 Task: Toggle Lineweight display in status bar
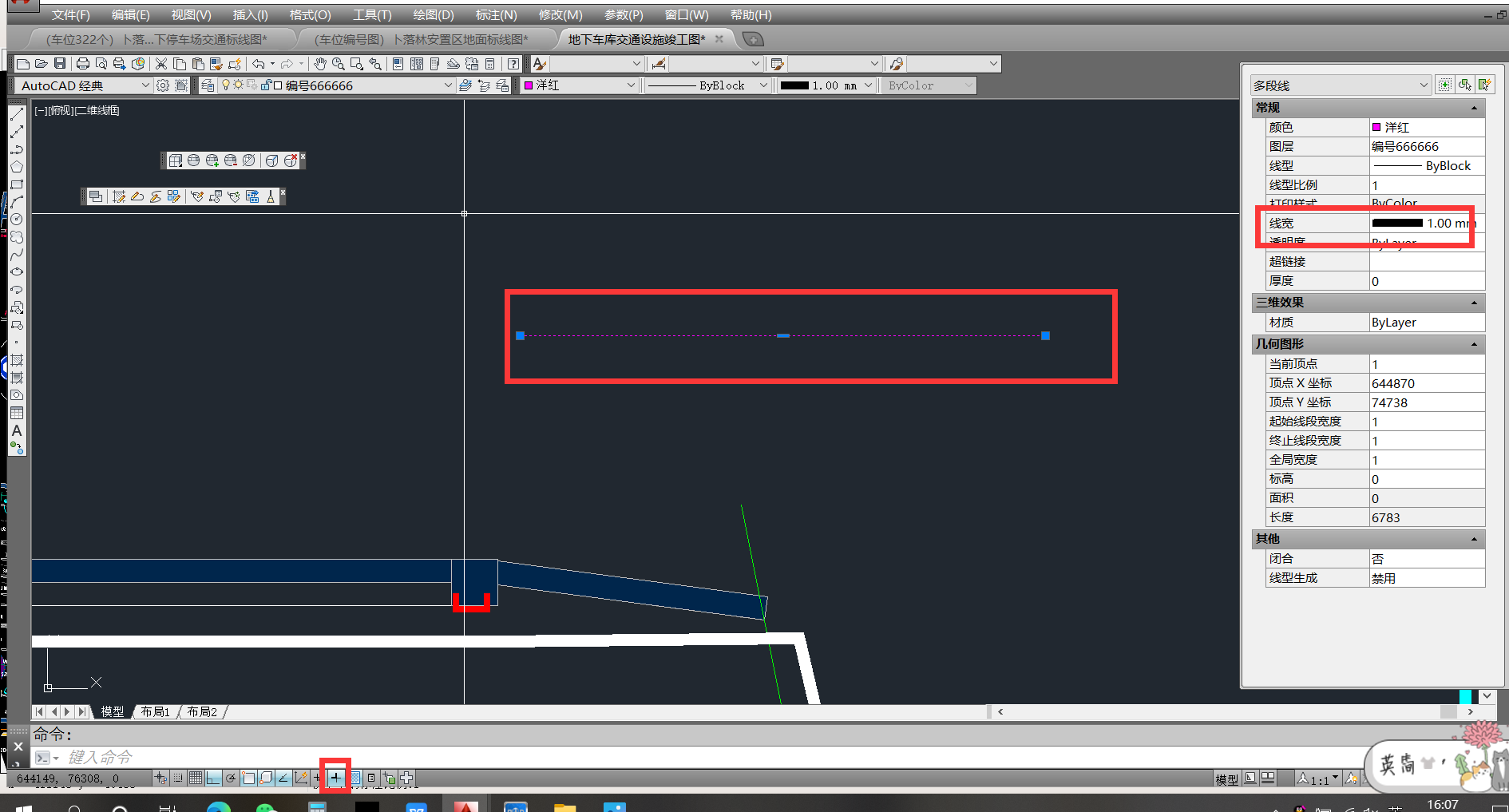point(336,778)
